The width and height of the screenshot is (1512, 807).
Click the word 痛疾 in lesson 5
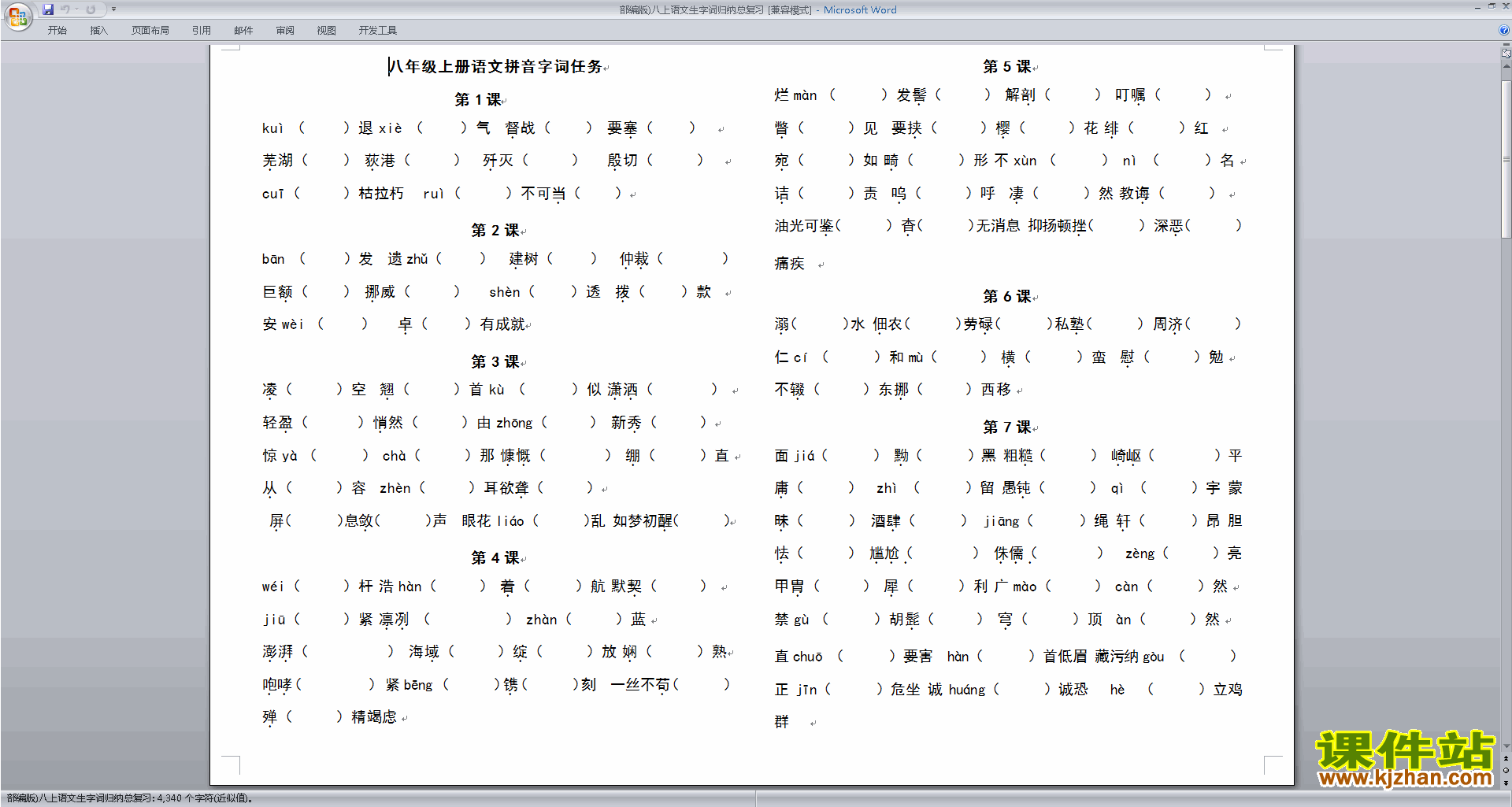(x=789, y=263)
